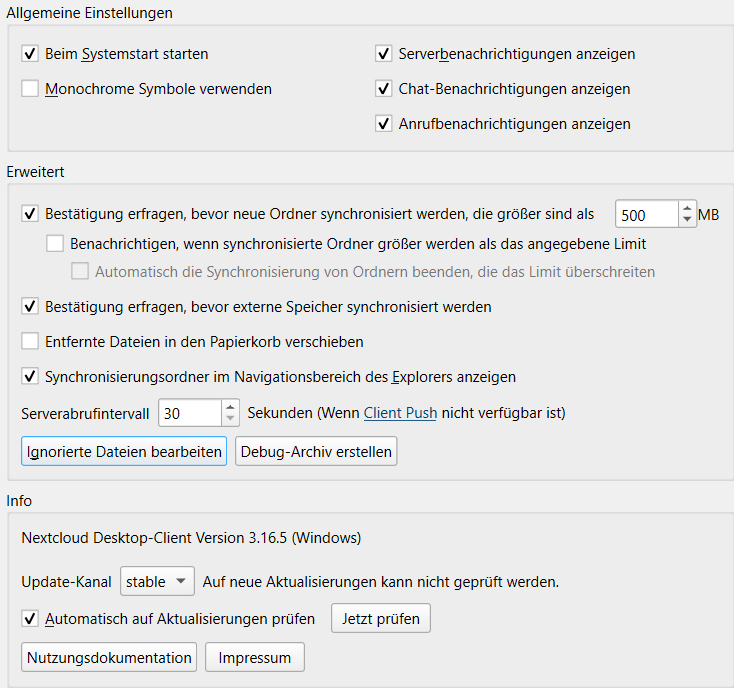Toggle Synchronisierungsordner im Explorer anzeigen
This screenshot has height=688, width=734.
pyautogui.click(x=30, y=376)
